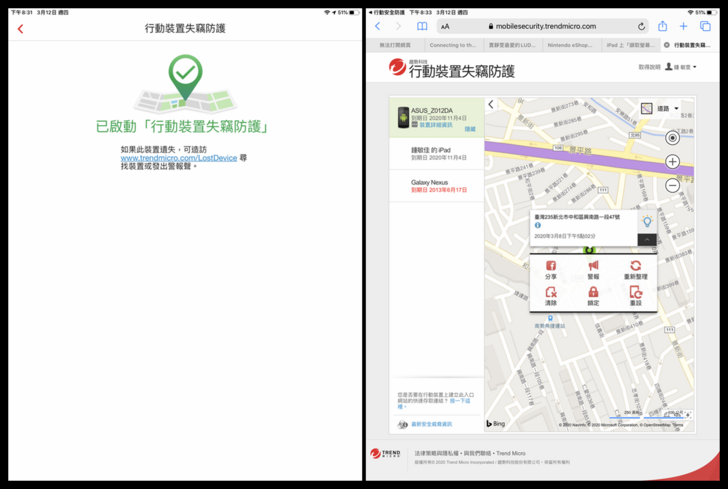Trigger the Alarm (警報) megaphone icon
Viewport: 728px width, 489px height.
click(593, 266)
